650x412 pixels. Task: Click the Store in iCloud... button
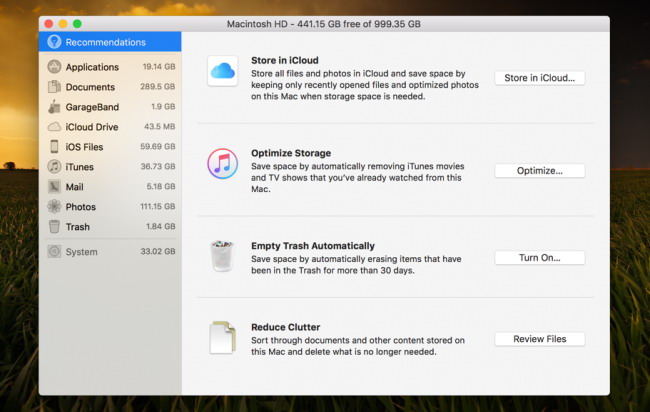(539, 78)
